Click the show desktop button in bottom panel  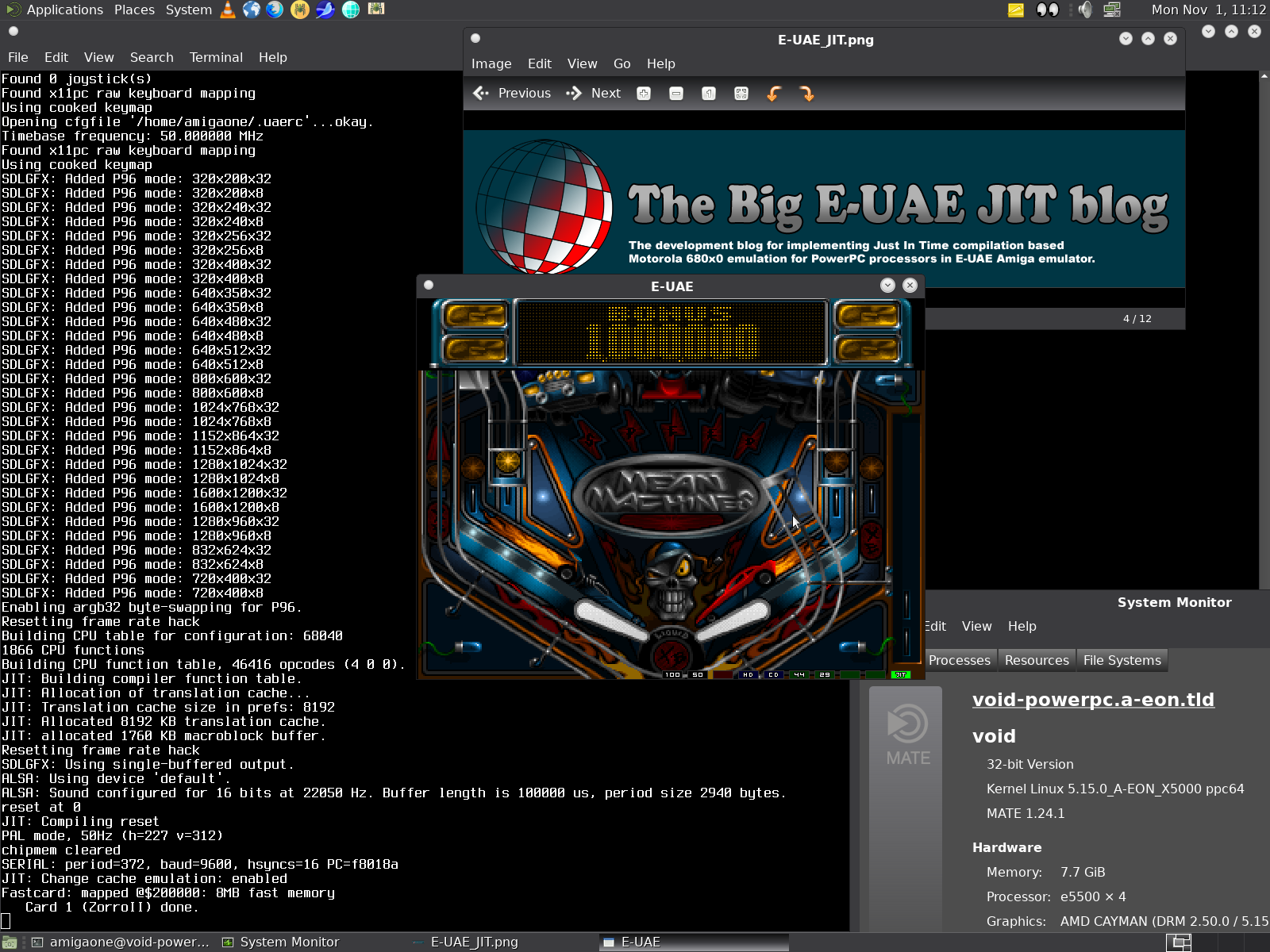pyautogui.click(x=10, y=942)
